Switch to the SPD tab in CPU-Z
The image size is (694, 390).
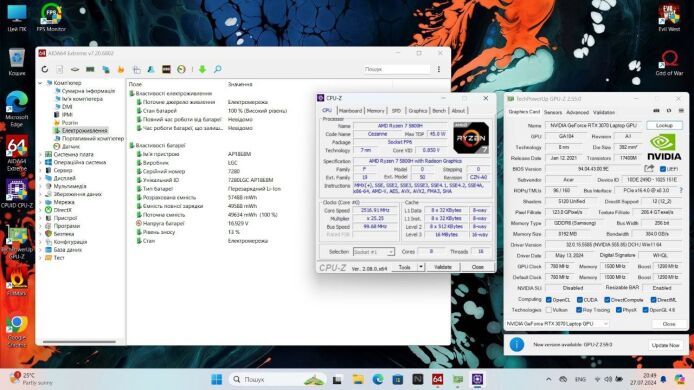tap(396, 111)
